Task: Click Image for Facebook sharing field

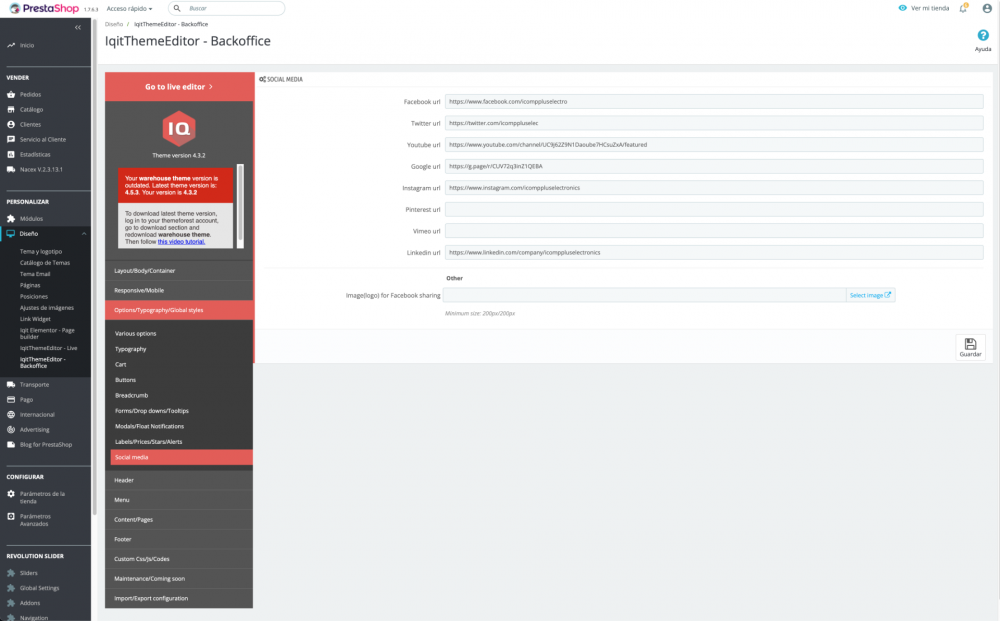Action: pyautogui.click(x=645, y=295)
